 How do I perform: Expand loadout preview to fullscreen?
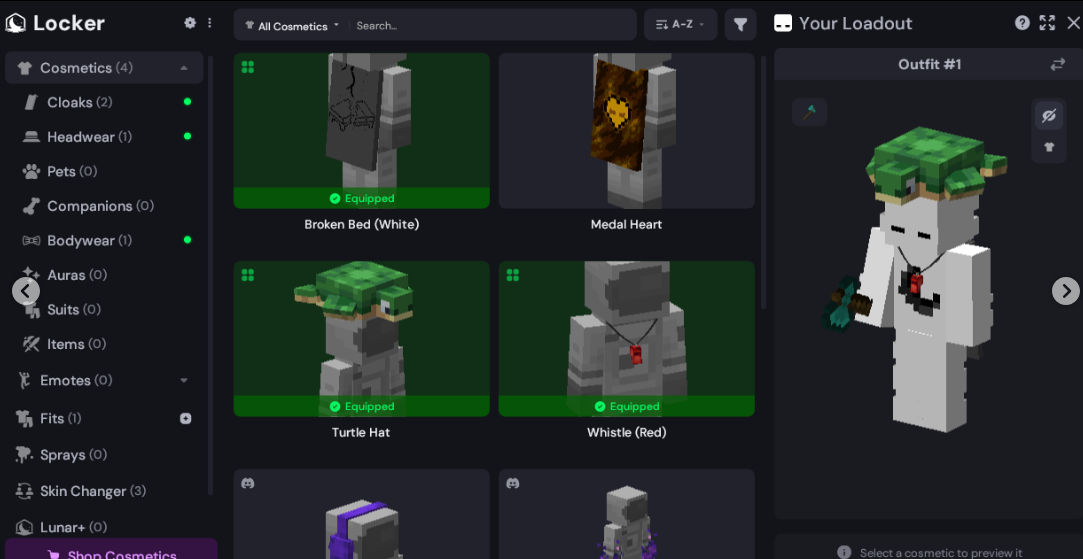(1047, 23)
